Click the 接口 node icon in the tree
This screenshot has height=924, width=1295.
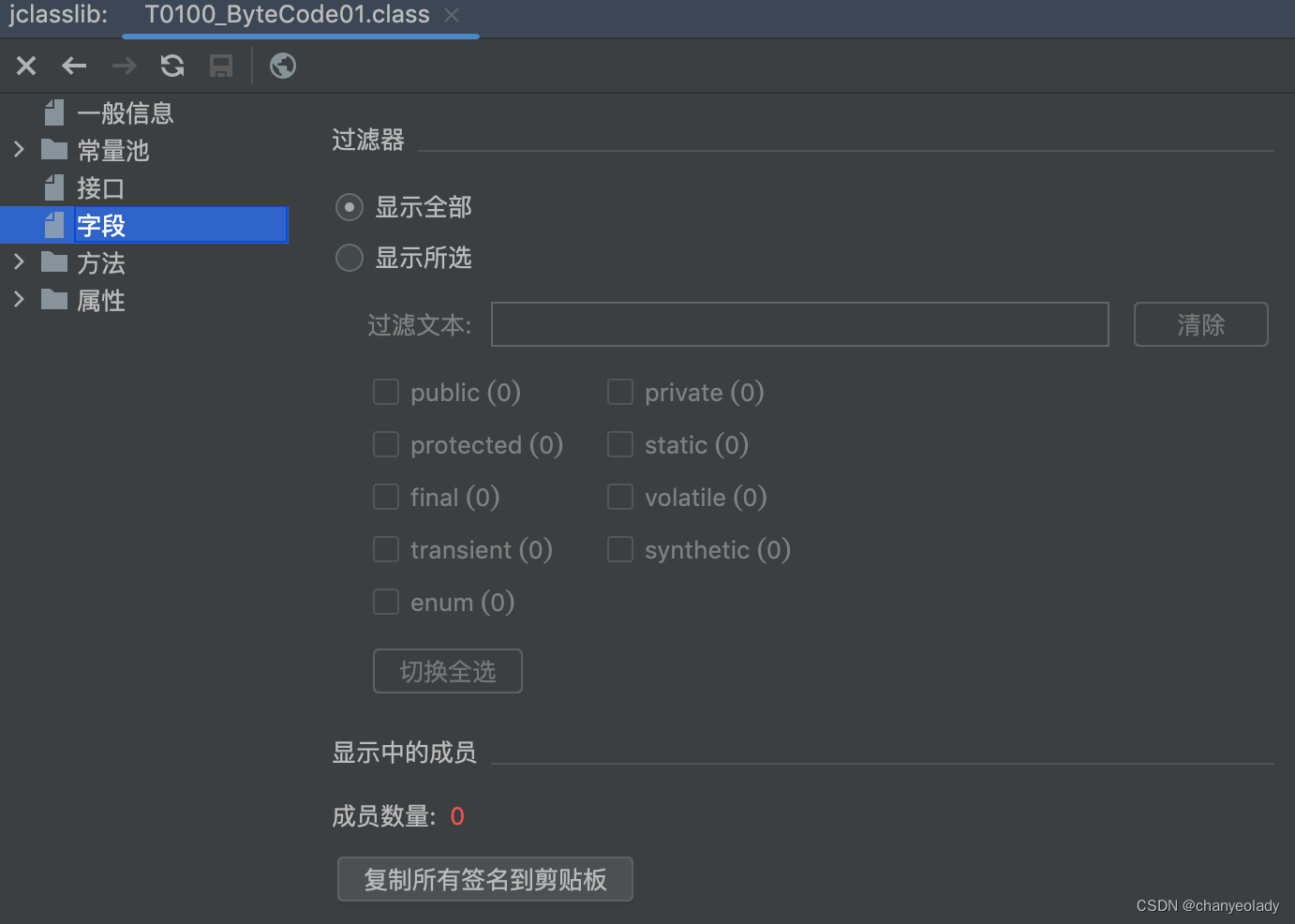[53, 187]
